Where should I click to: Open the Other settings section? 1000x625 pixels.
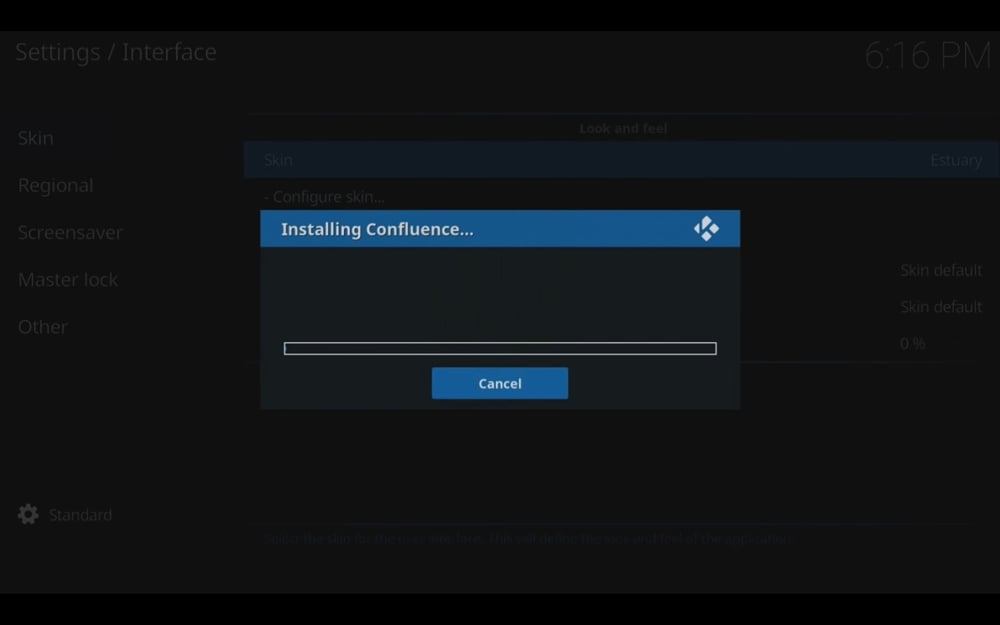click(x=42, y=326)
